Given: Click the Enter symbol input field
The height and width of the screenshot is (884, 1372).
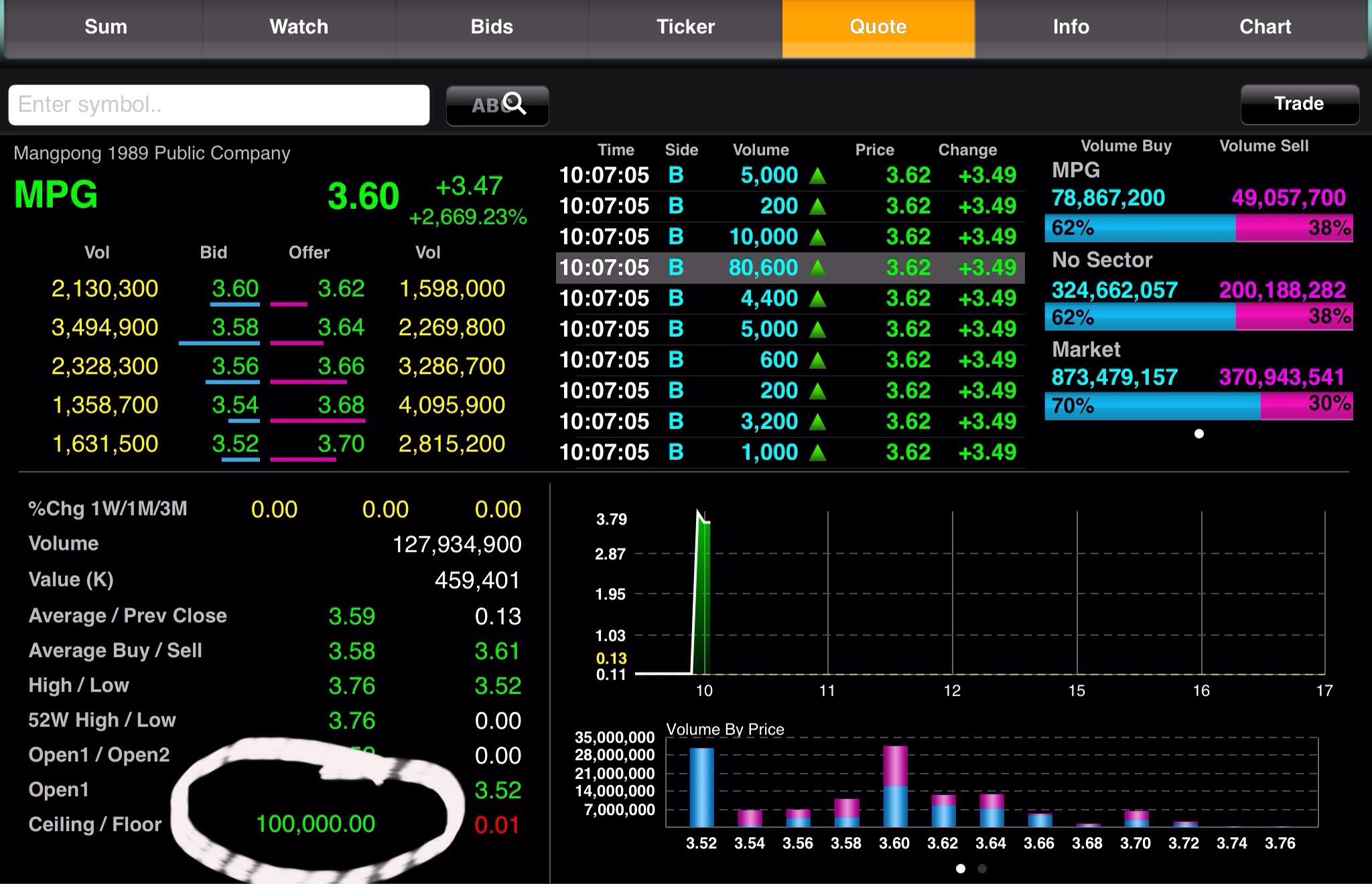Looking at the screenshot, I should [x=218, y=105].
